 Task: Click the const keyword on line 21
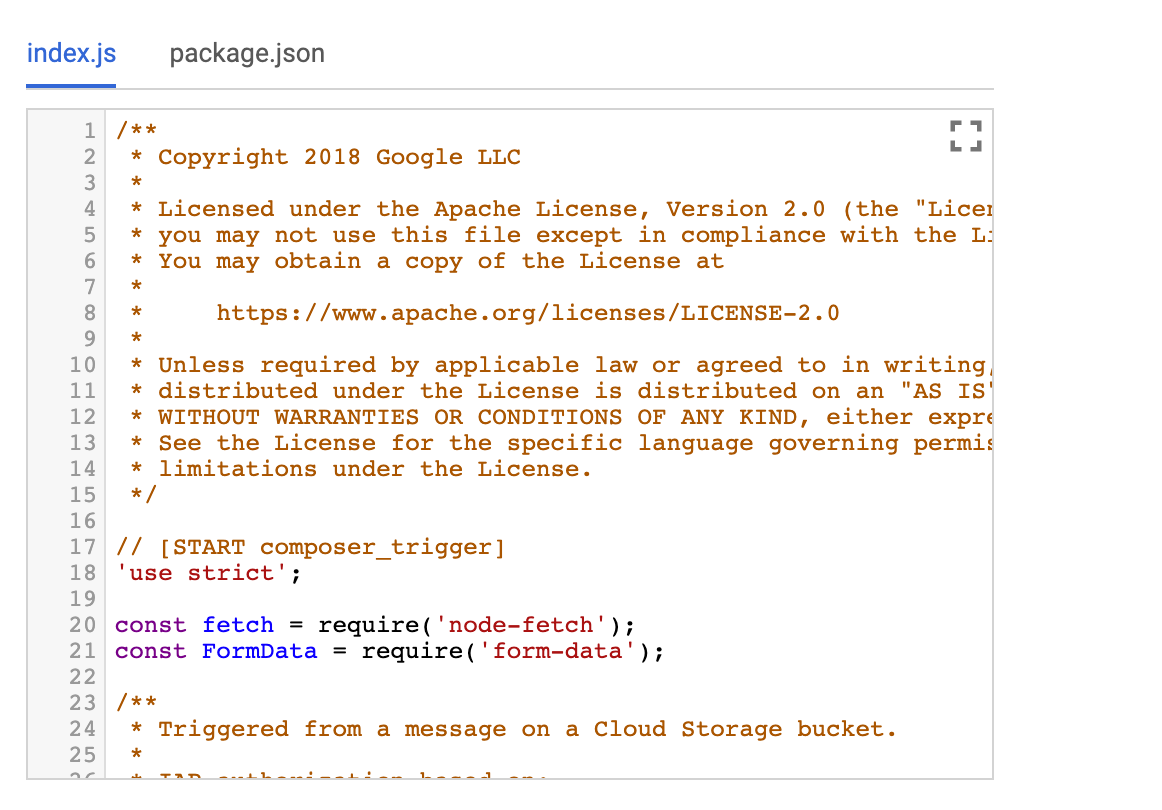point(150,651)
